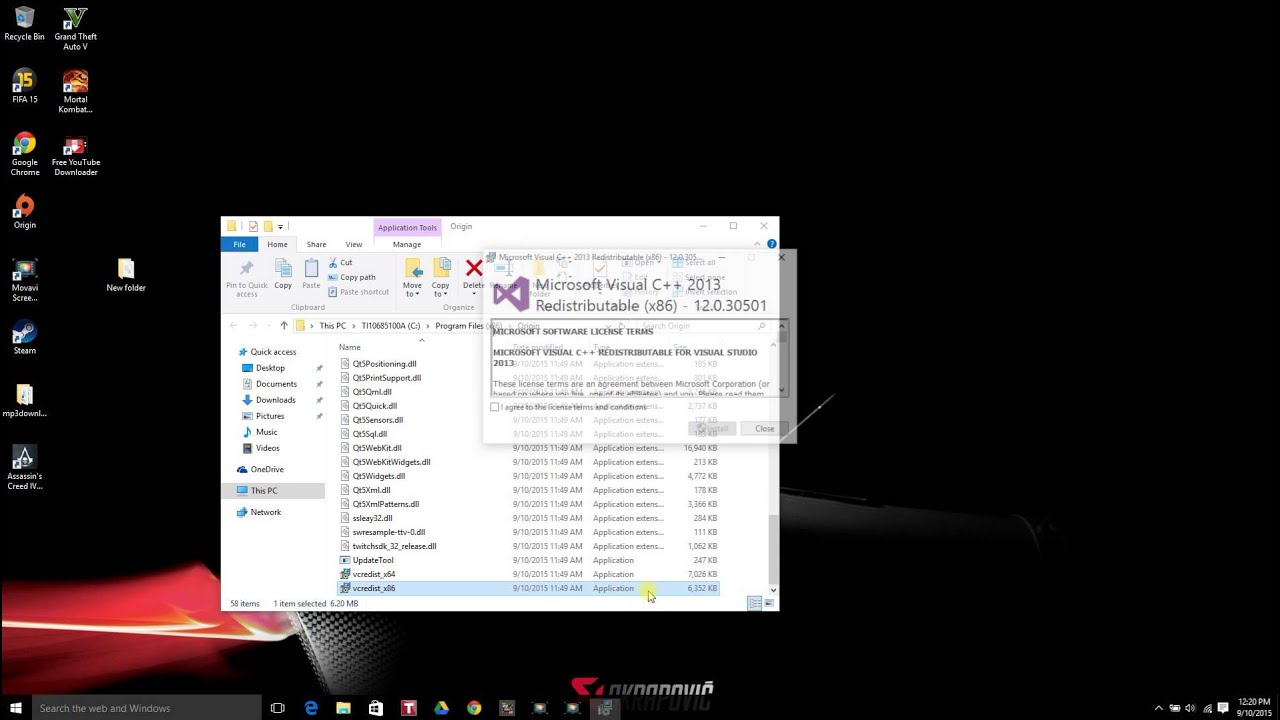The width and height of the screenshot is (1280, 720).
Task: Expand the TI10685100A (C:) breadcrumb chevron
Action: 427,326
